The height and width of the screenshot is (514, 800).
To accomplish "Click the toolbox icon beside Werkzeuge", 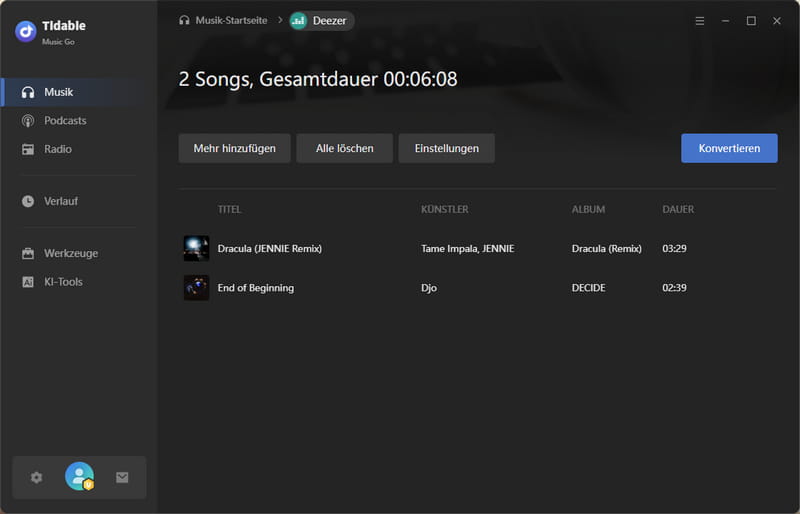I will pyautogui.click(x=28, y=253).
